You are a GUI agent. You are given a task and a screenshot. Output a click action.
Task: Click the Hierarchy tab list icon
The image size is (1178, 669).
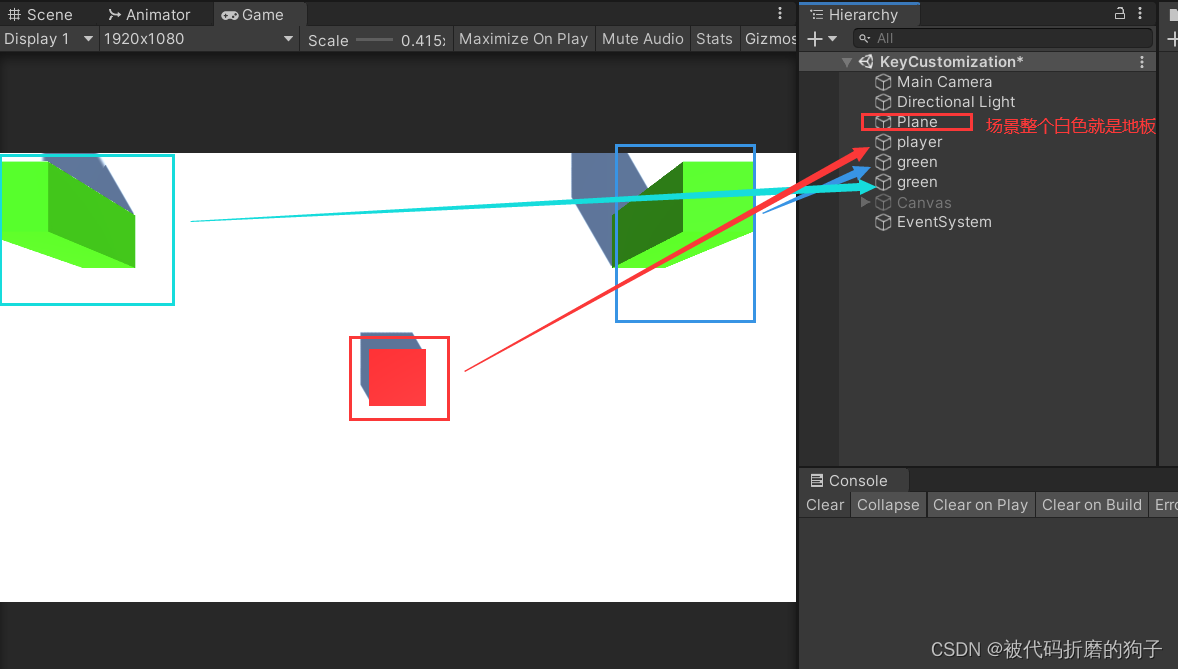pyautogui.click(x=817, y=14)
